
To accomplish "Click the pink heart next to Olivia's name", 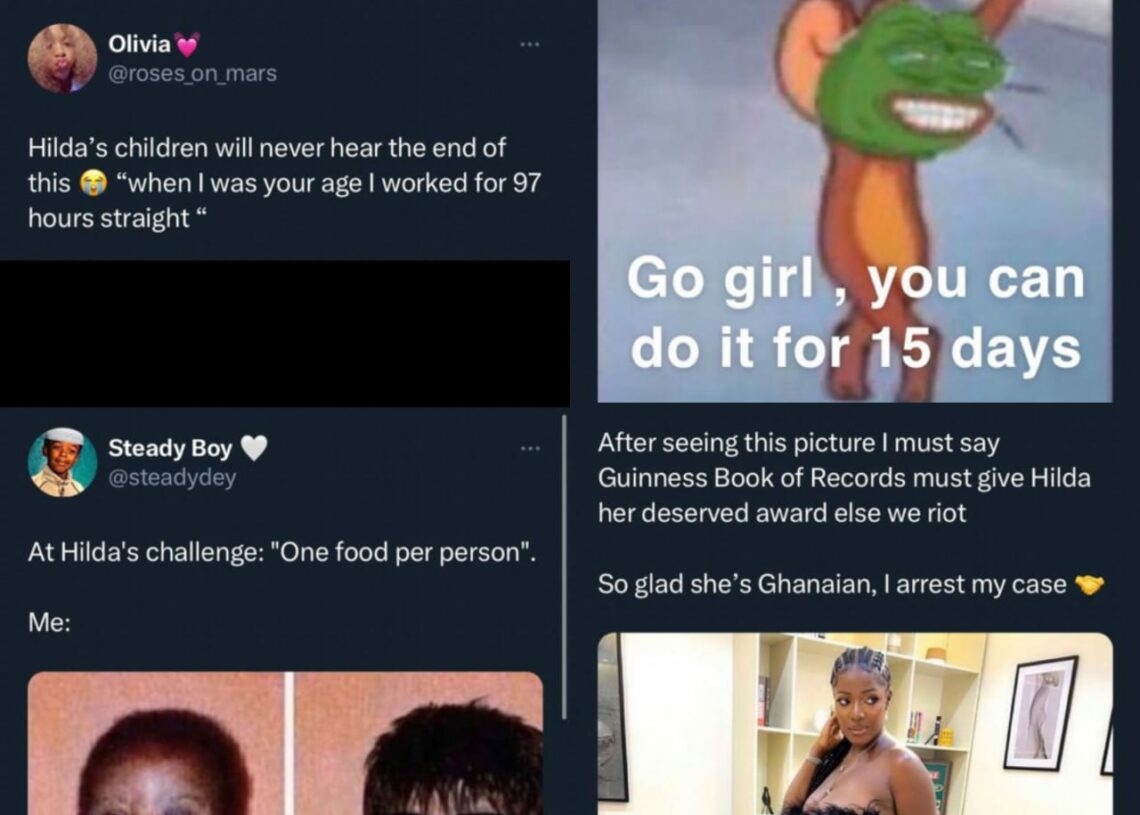I will click(x=187, y=46).
